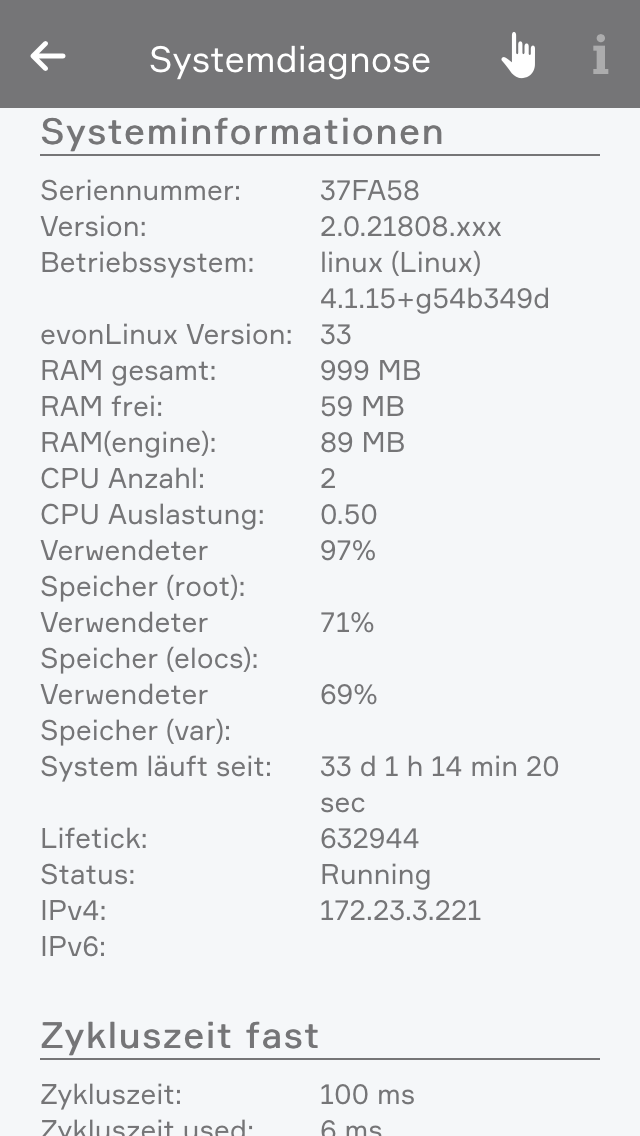Tap the Zykluszeit fast section heading
The width and height of the screenshot is (640, 1136).
(180, 1036)
